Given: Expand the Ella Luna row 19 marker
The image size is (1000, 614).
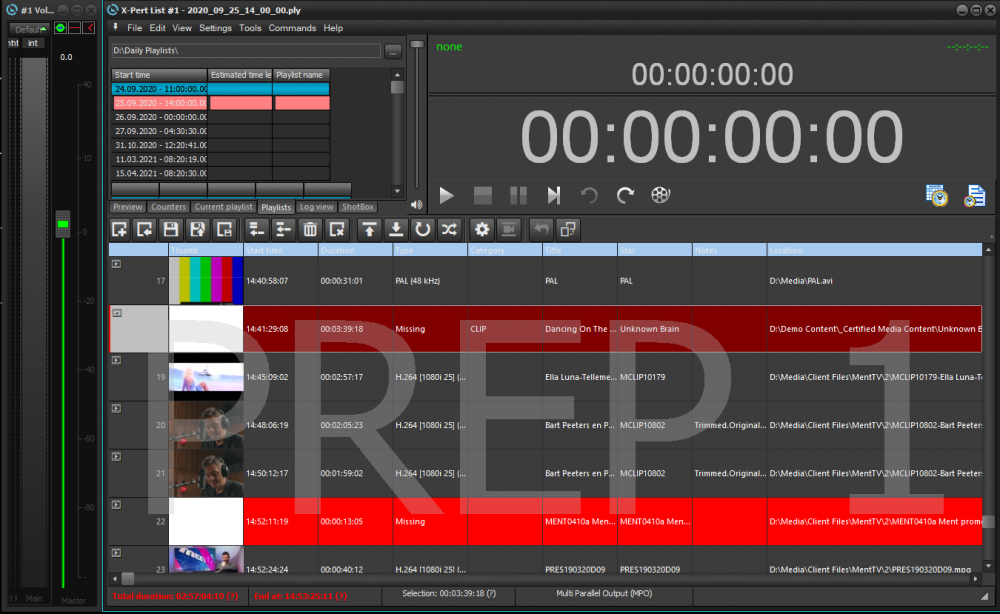Looking at the screenshot, I should coord(116,360).
